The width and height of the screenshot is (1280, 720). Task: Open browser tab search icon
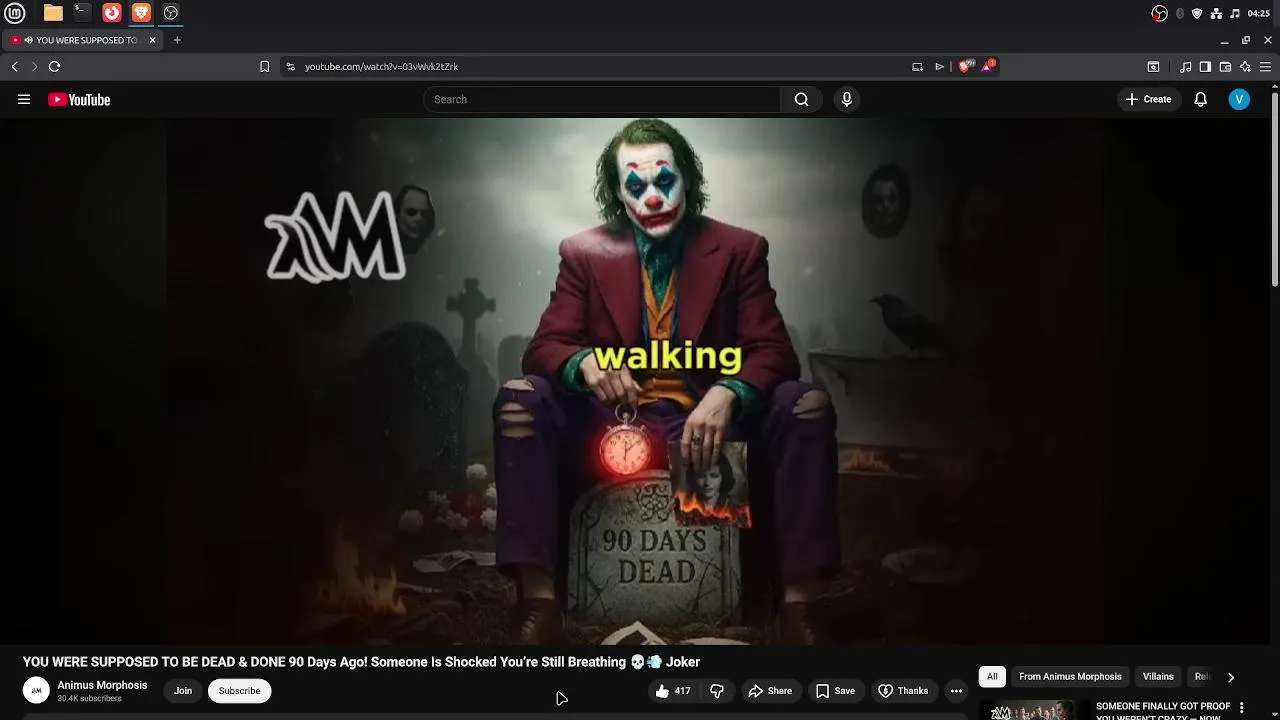[x=1153, y=66]
